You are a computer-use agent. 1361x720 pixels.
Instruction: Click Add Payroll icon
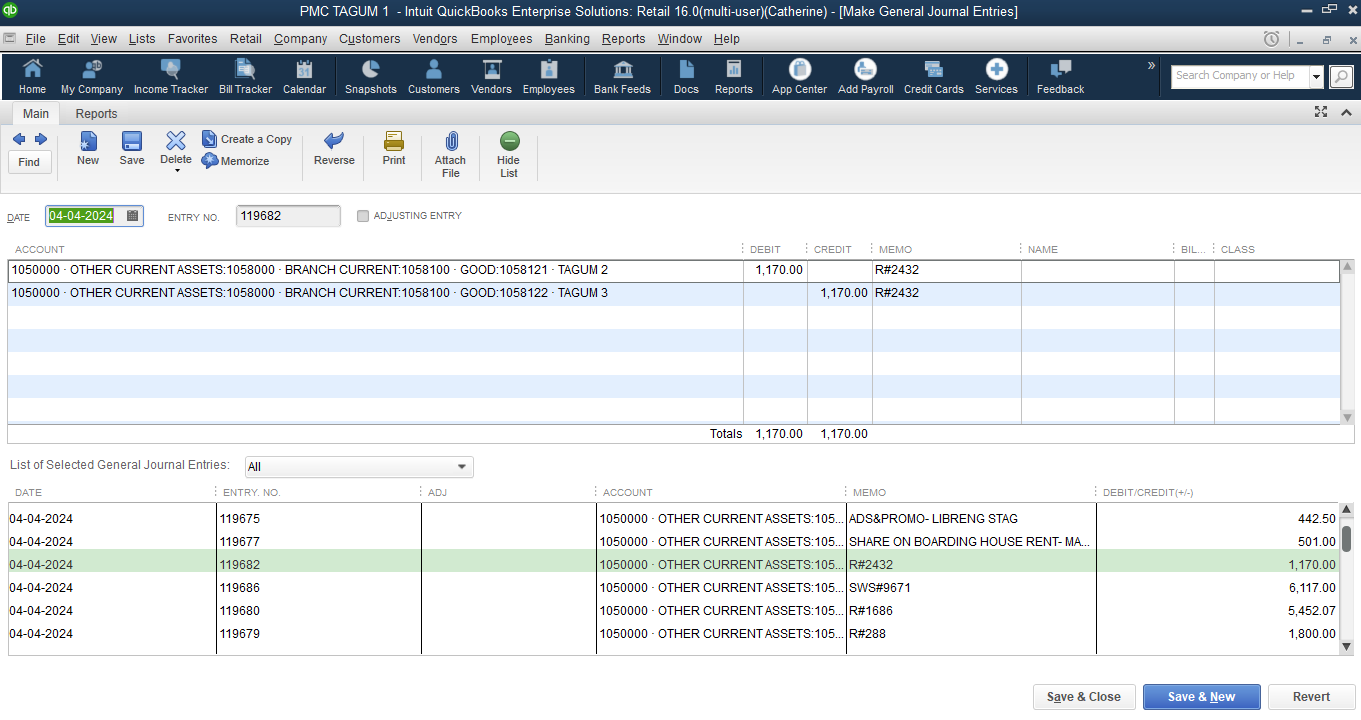pos(866,77)
